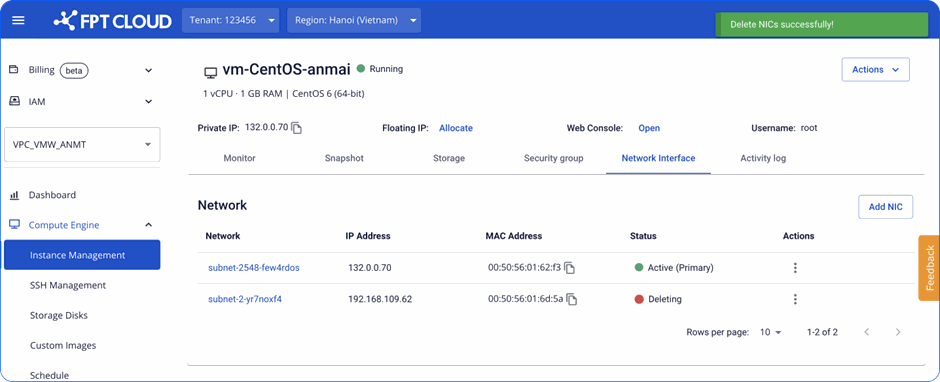Click the Status column header
Viewport: 940px width, 382px height.
pos(643,236)
